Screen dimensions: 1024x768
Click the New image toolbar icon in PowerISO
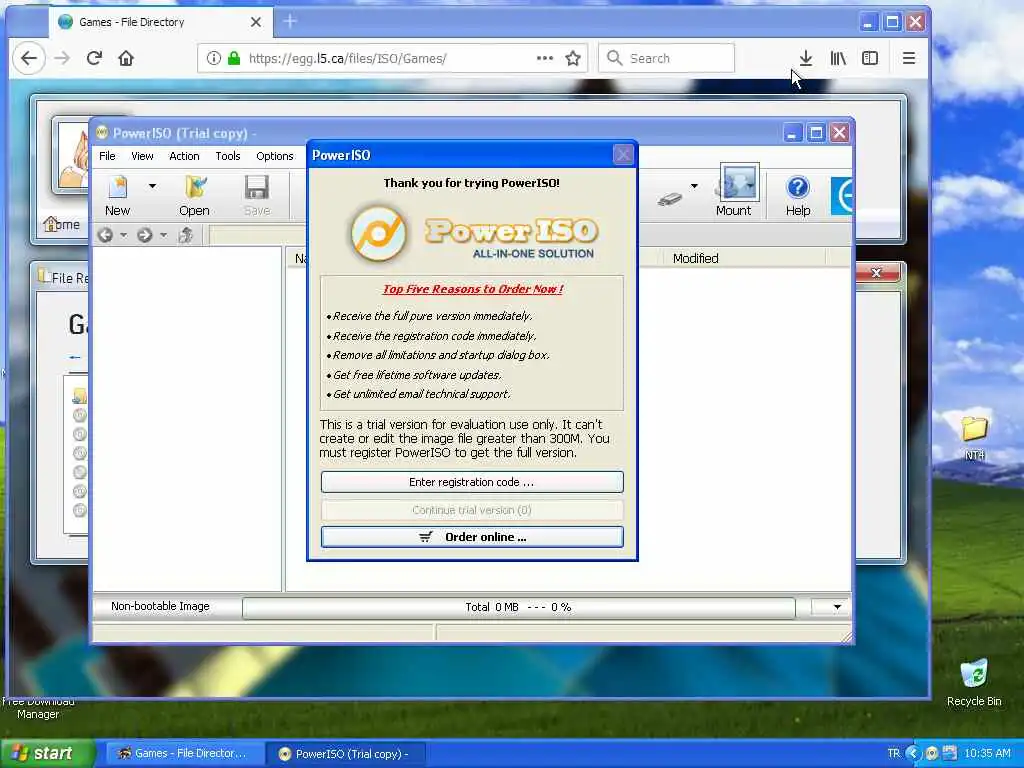(118, 195)
